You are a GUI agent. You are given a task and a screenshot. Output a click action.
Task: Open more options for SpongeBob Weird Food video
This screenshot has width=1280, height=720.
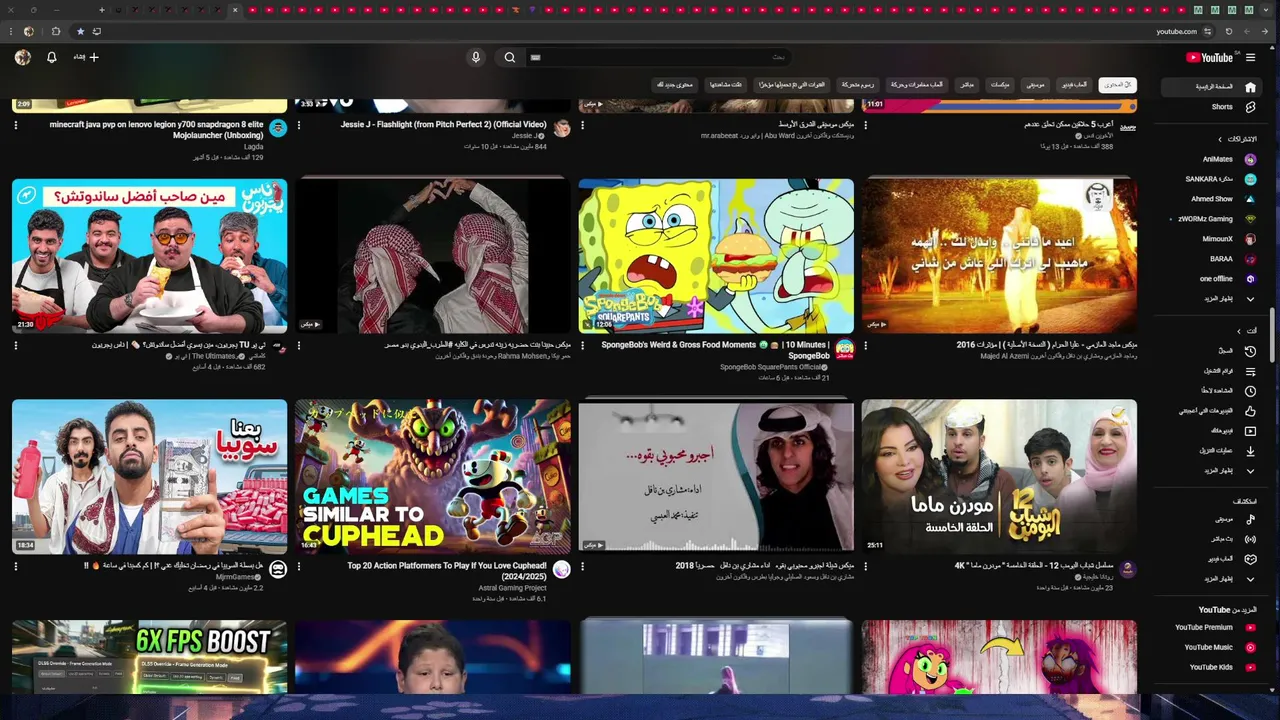point(582,346)
